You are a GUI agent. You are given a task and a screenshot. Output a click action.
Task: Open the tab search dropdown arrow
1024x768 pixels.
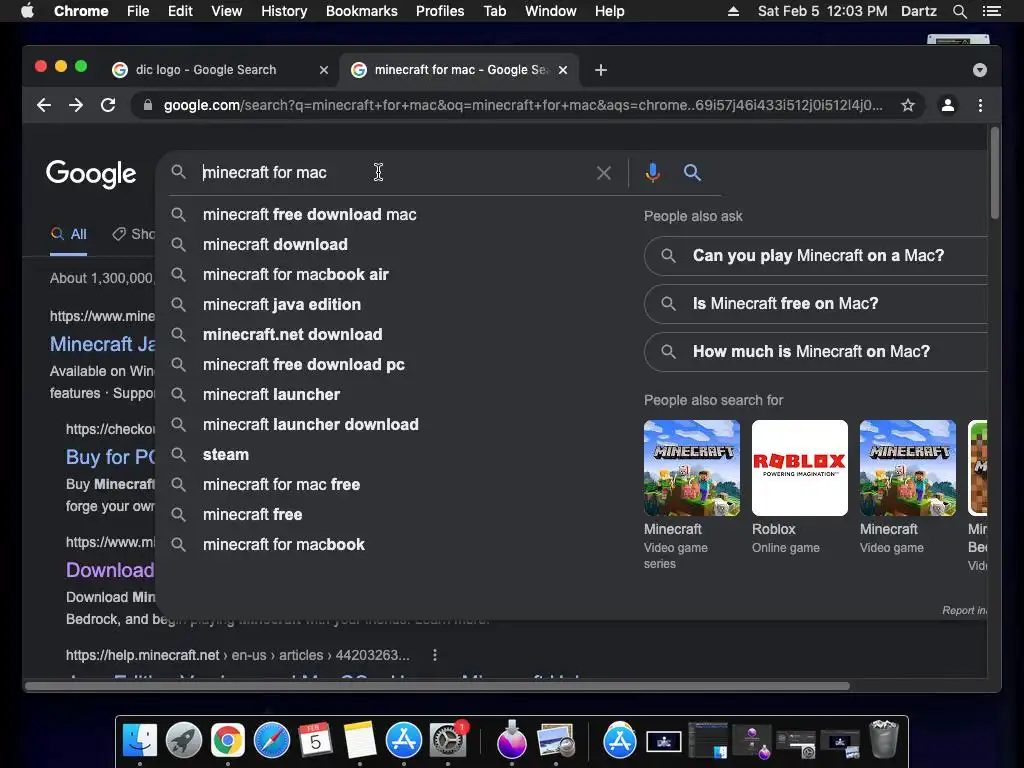[980, 70]
